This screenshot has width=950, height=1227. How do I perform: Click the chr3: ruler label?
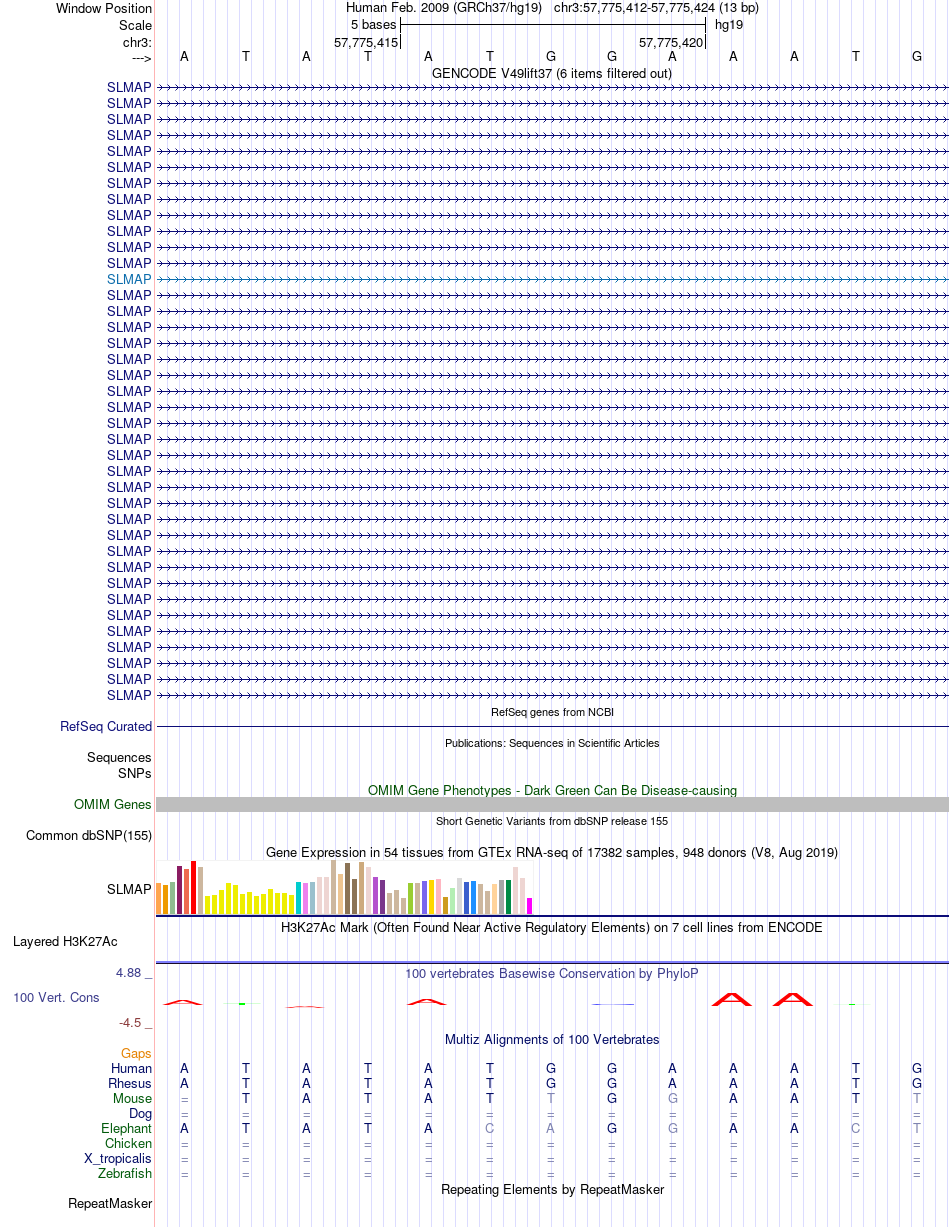click(x=137, y=42)
